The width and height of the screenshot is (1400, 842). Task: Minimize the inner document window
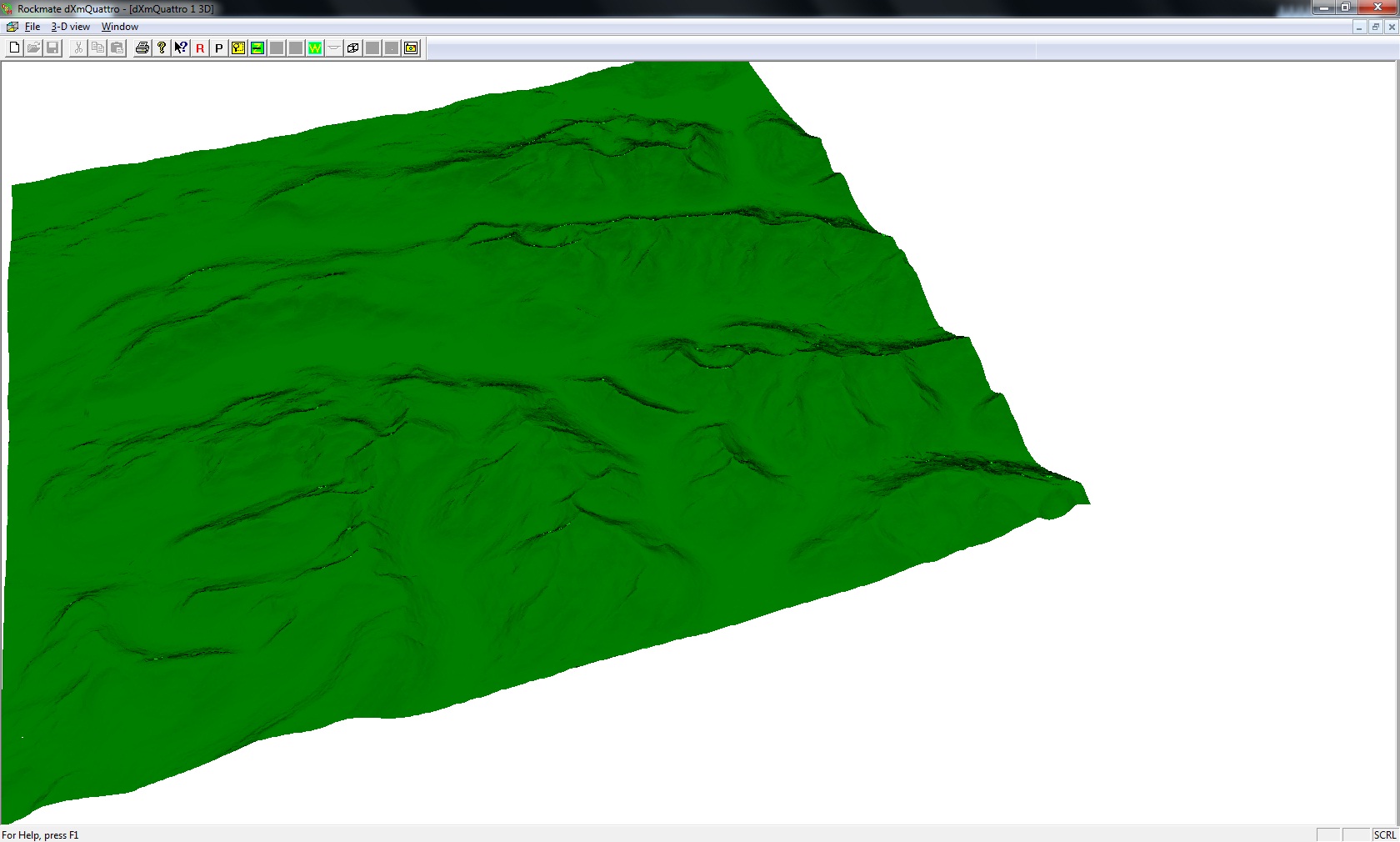(x=1360, y=28)
